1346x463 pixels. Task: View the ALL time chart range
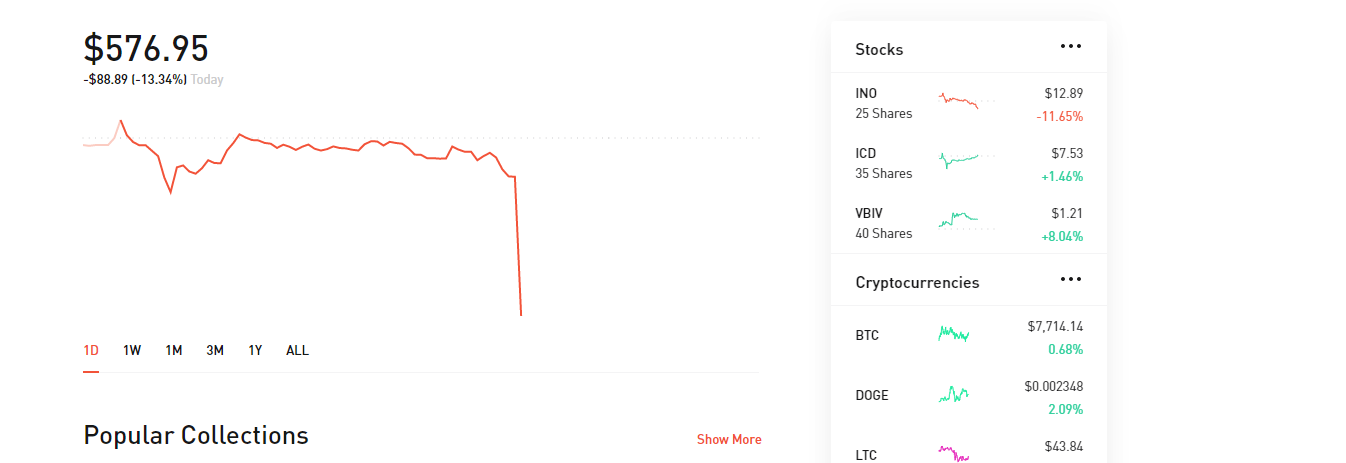pos(297,350)
